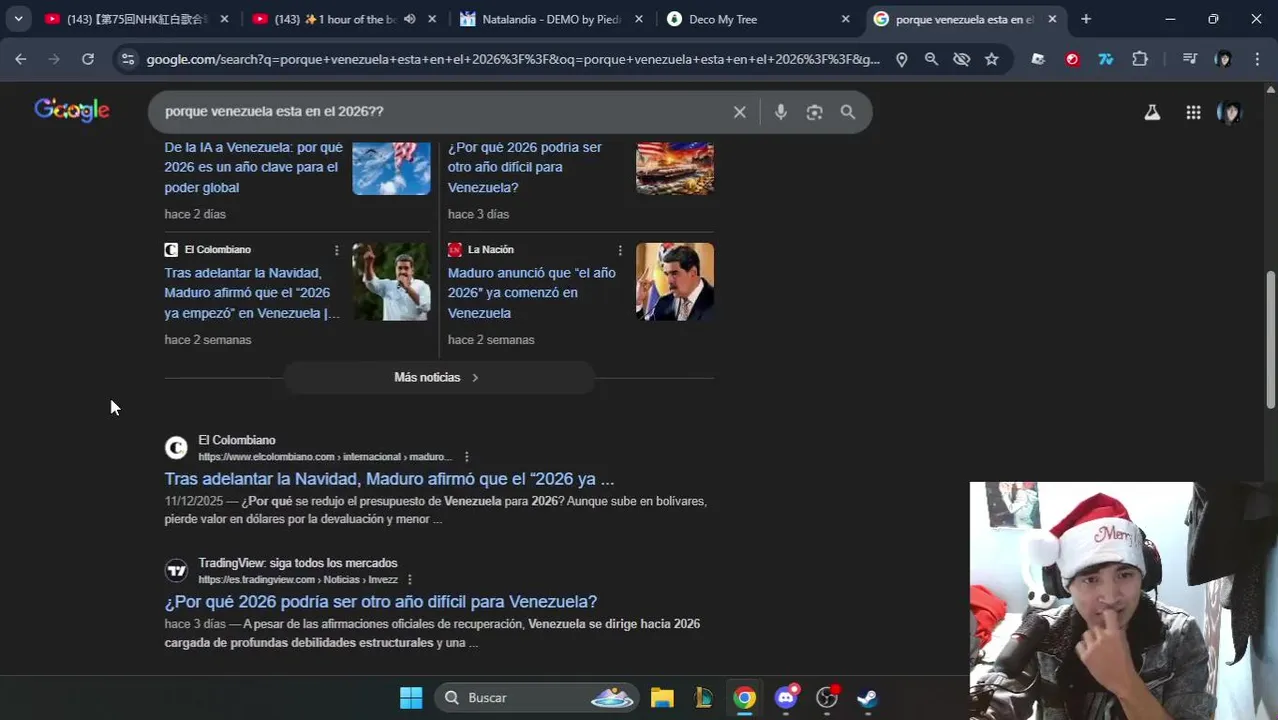Viewport: 1278px width, 720px height.
Task: Open news card '¿Por qué 2026 podría ser otro año difícil'
Action: 525,167
